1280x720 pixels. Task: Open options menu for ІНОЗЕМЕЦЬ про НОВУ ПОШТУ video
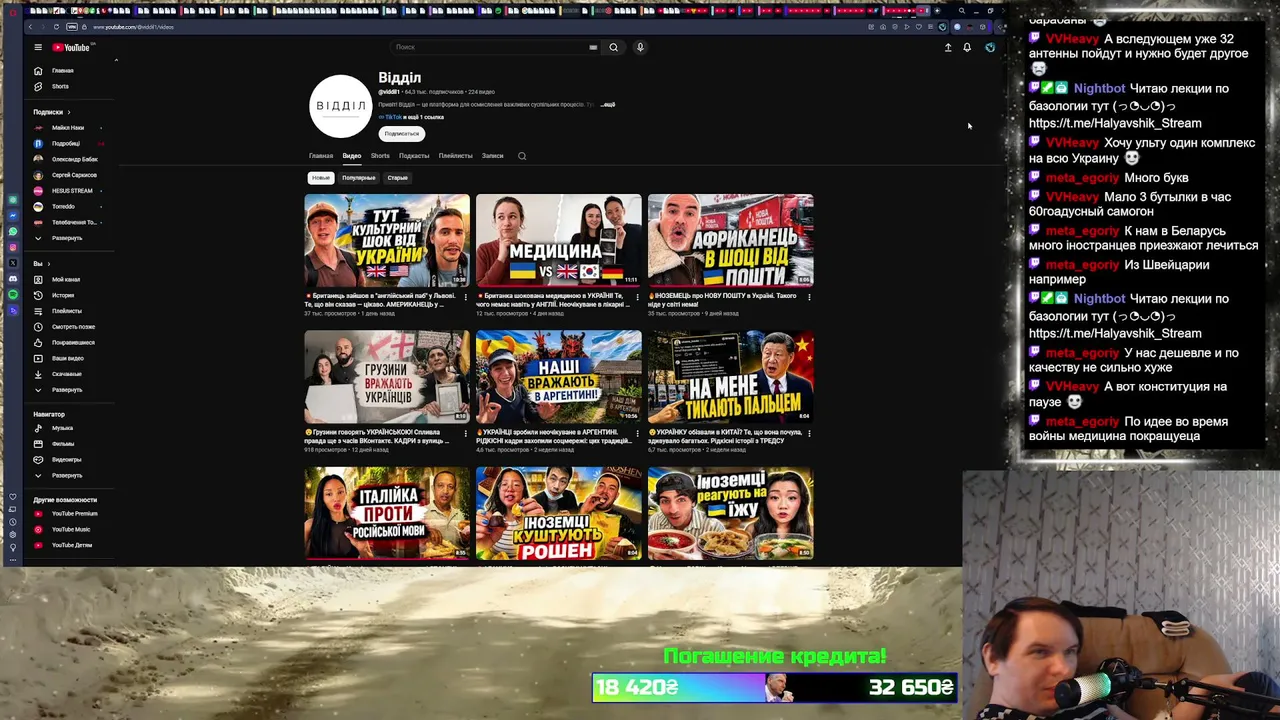(x=809, y=297)
